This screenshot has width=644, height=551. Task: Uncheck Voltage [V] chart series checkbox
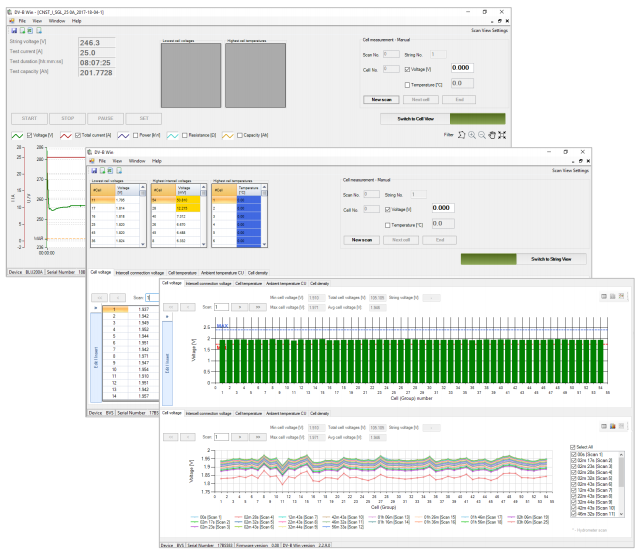point(30,135)
